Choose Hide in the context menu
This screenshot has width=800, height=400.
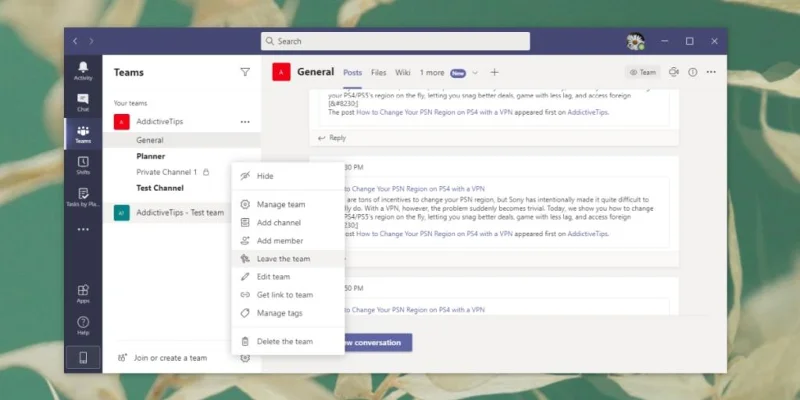(288, 176)
